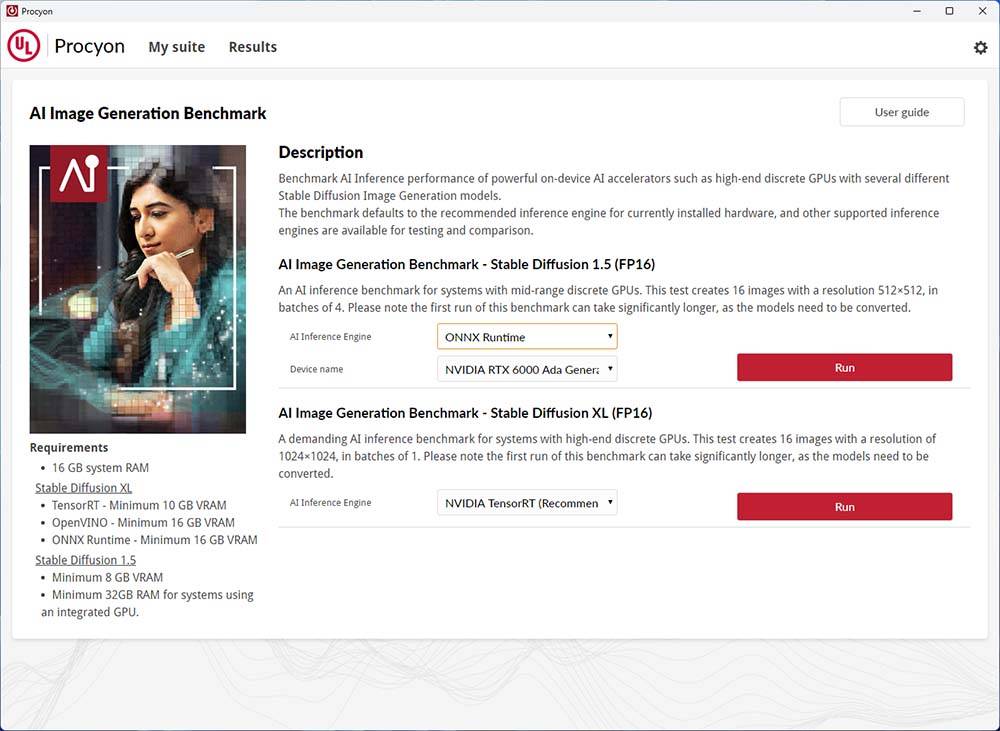The image size is (1000, 731).
Task: Switch to the Results tab
Action: click(253, 47)
